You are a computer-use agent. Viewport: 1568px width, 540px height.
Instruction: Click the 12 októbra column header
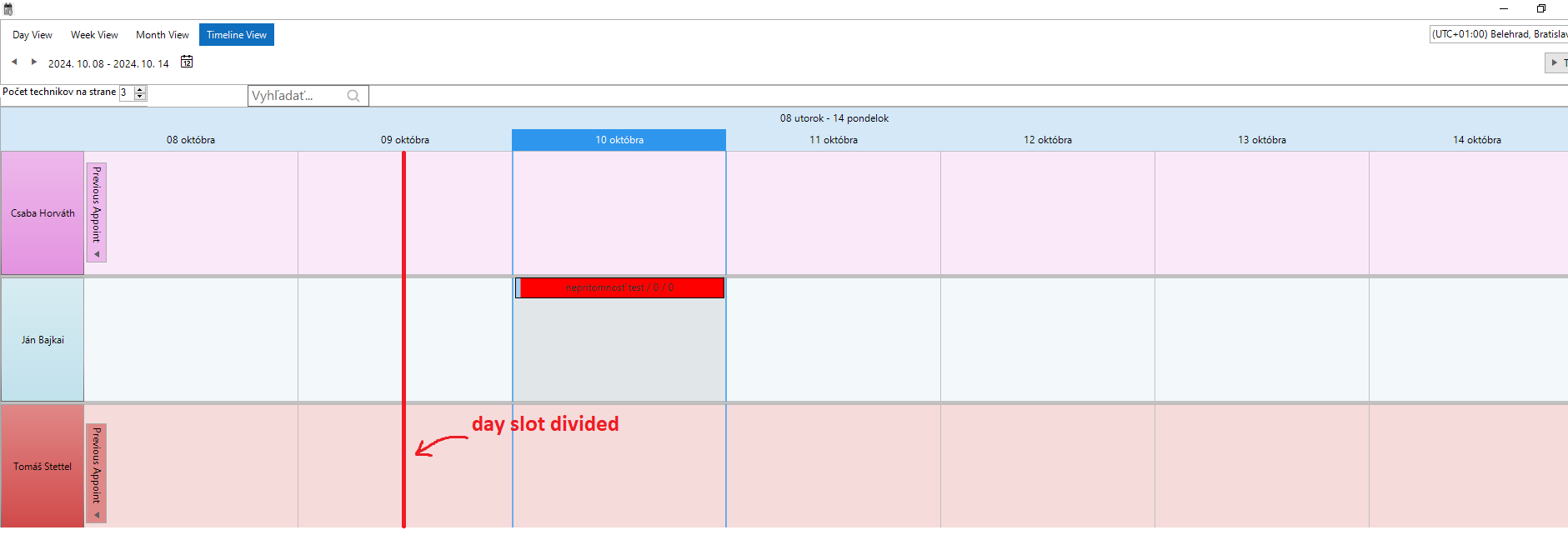1048,140
